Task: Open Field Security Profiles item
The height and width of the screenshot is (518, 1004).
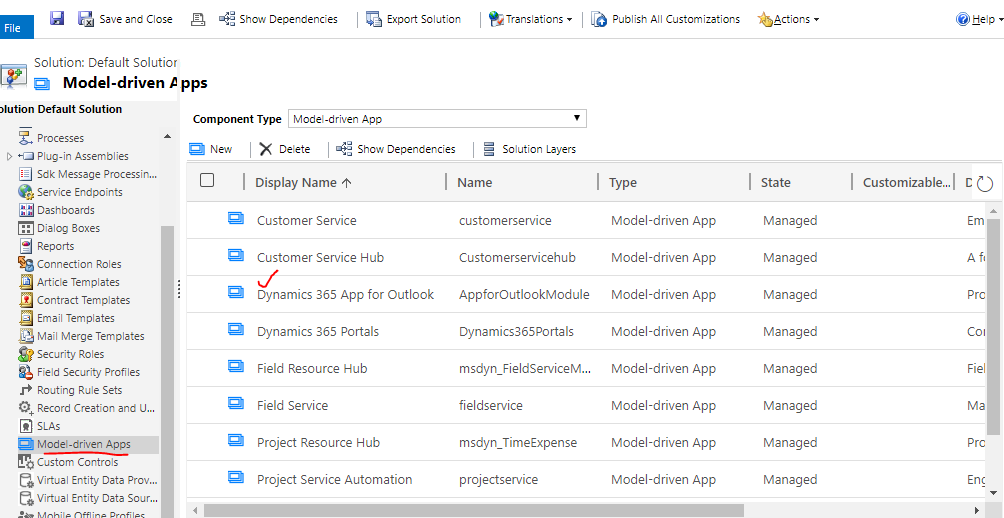Action: coord(88,371)
